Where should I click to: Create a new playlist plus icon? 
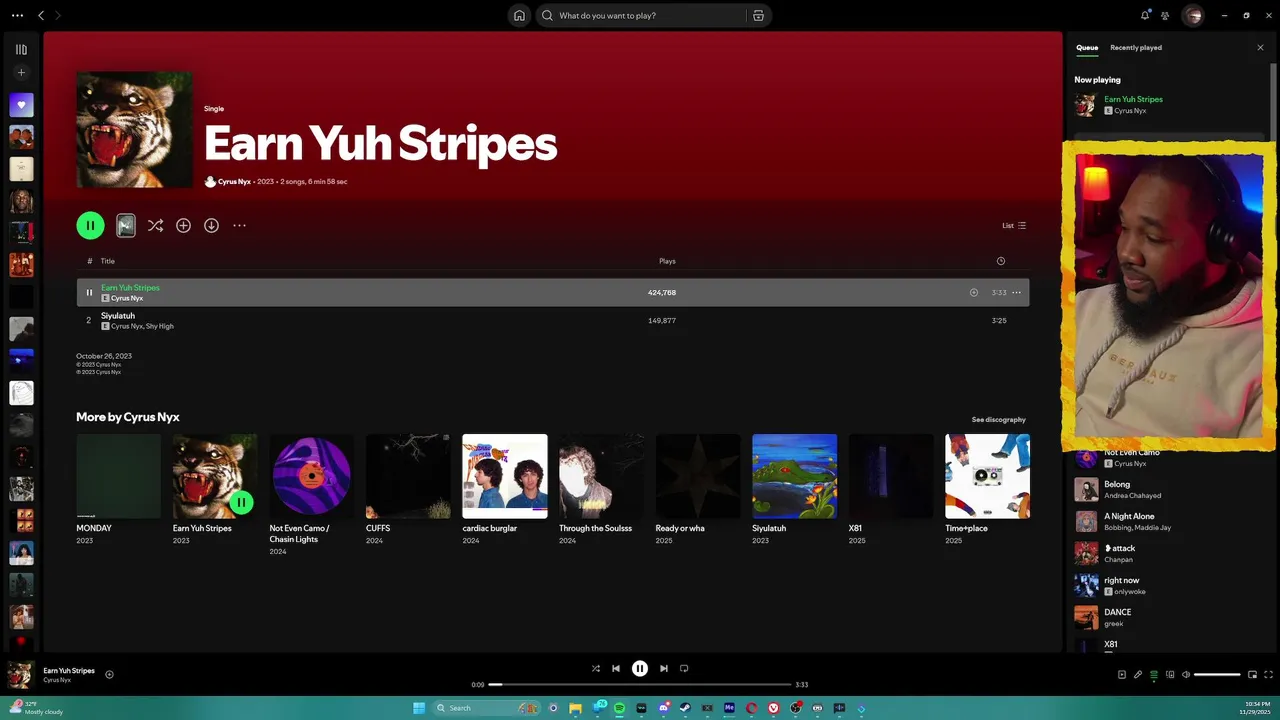pos(21,72)
